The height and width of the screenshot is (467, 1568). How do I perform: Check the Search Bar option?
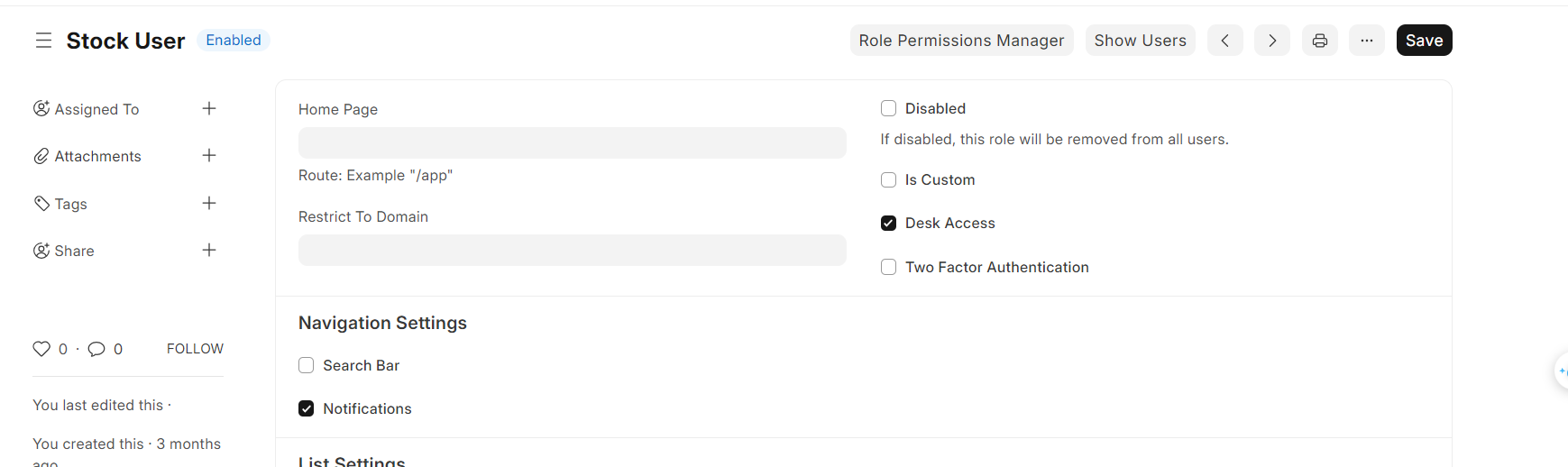pyautogui.click(x=307, y=365)
